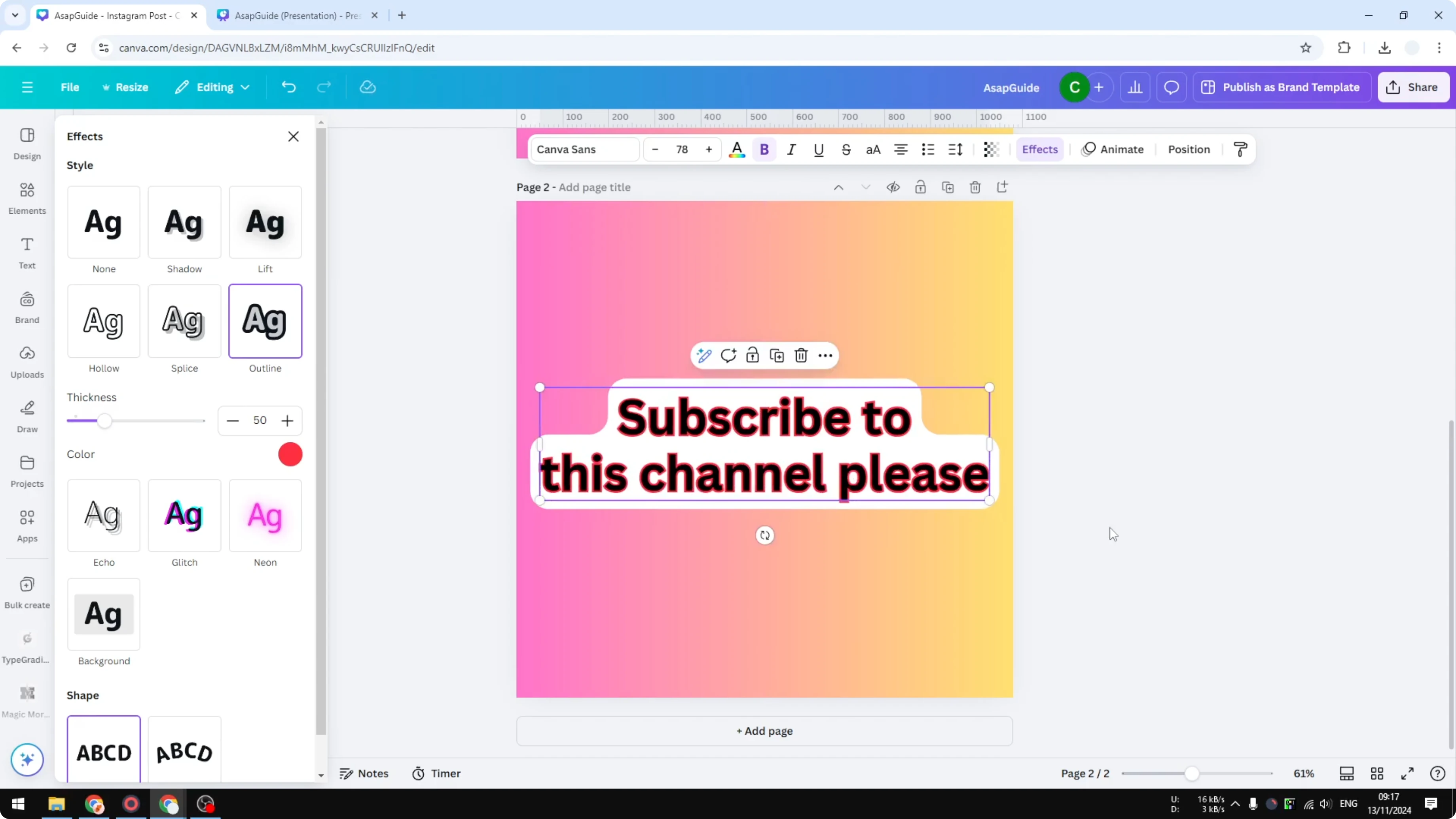Click the Add page button
The height and width of the screenshot is (819, 1456).
tap(764, 730)
